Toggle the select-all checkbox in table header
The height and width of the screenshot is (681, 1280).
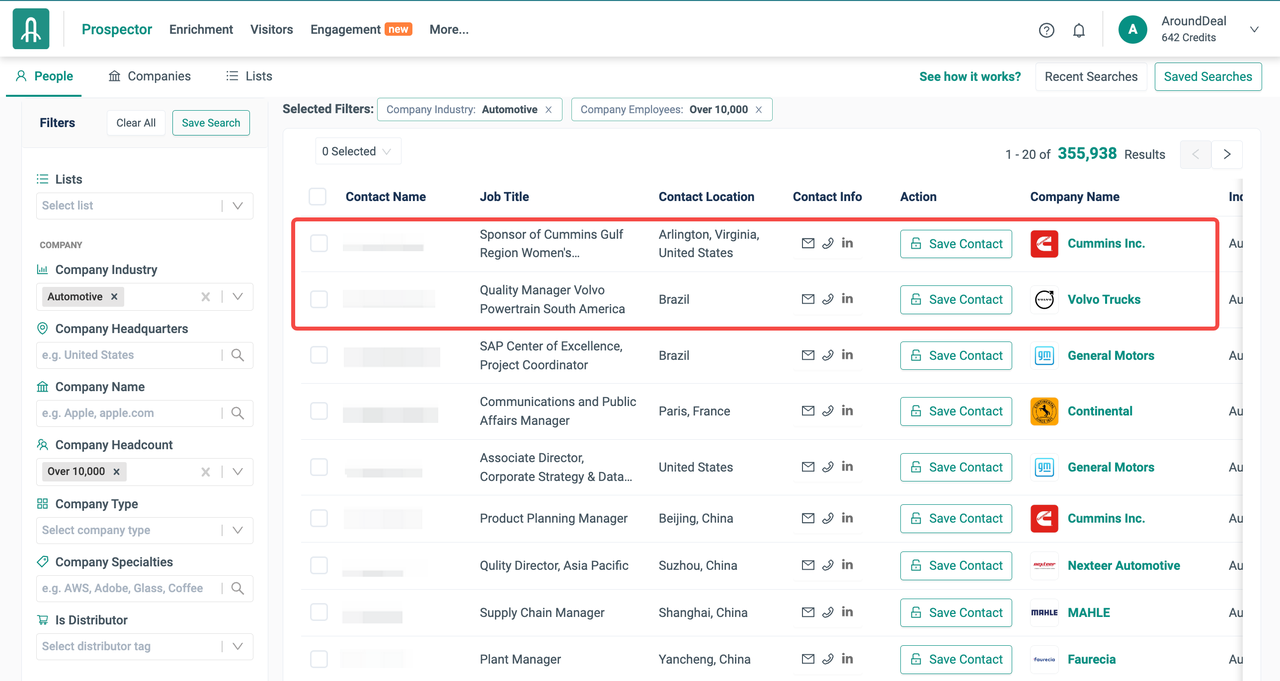318,197
